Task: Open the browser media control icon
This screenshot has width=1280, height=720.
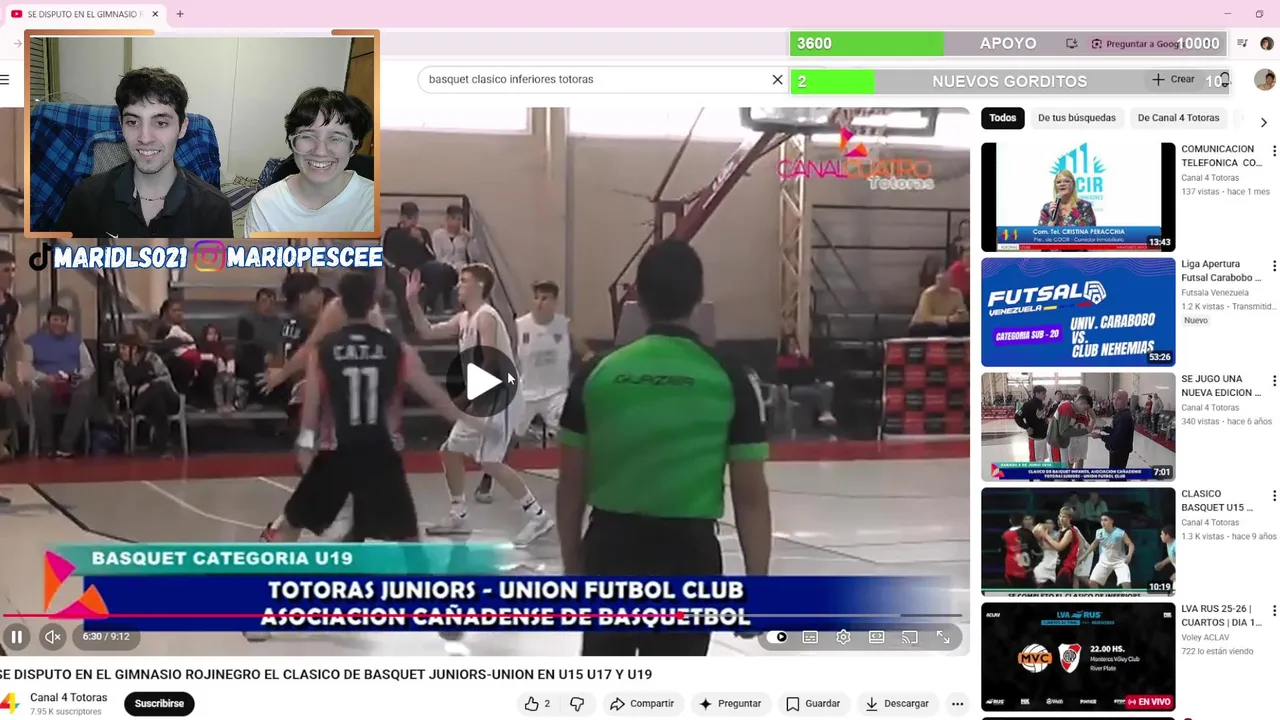Action: point(1242,44)
